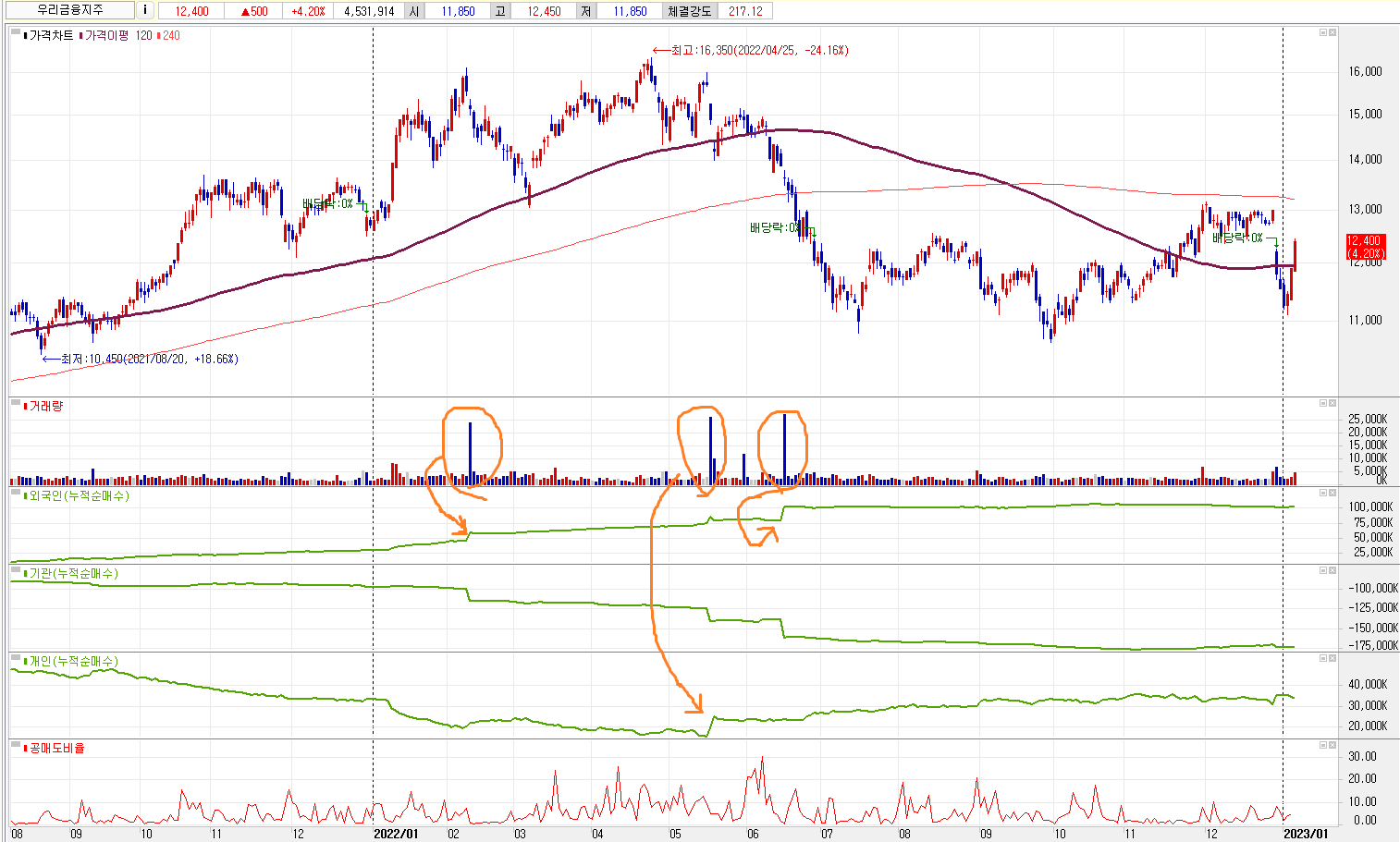Close the 기관(누적순매수) panel

pyautogui.click(x=1332, y=571)
